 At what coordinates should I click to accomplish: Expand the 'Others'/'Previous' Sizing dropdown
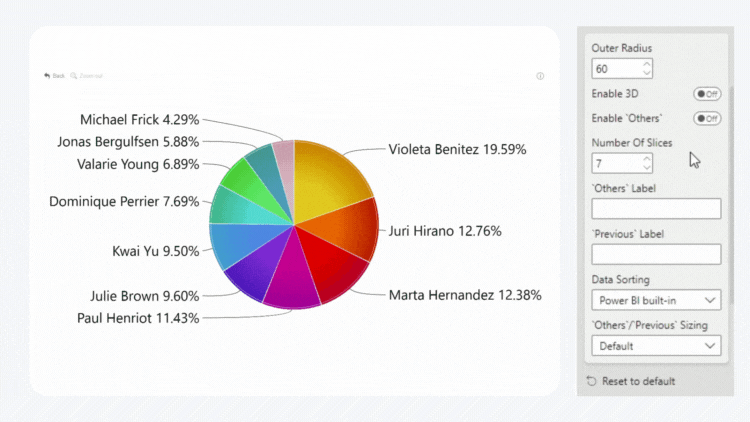pos(656,346)
